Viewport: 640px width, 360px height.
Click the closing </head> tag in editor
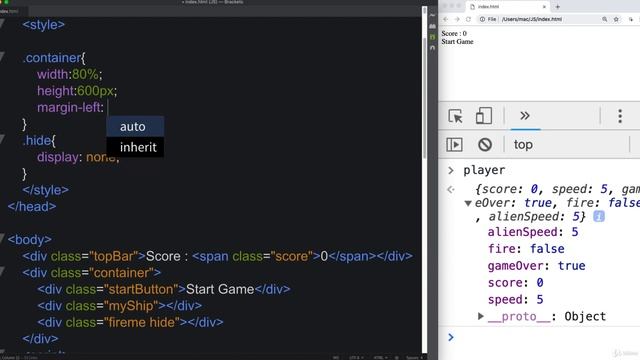pyautogui.click(x=32, y=207)
